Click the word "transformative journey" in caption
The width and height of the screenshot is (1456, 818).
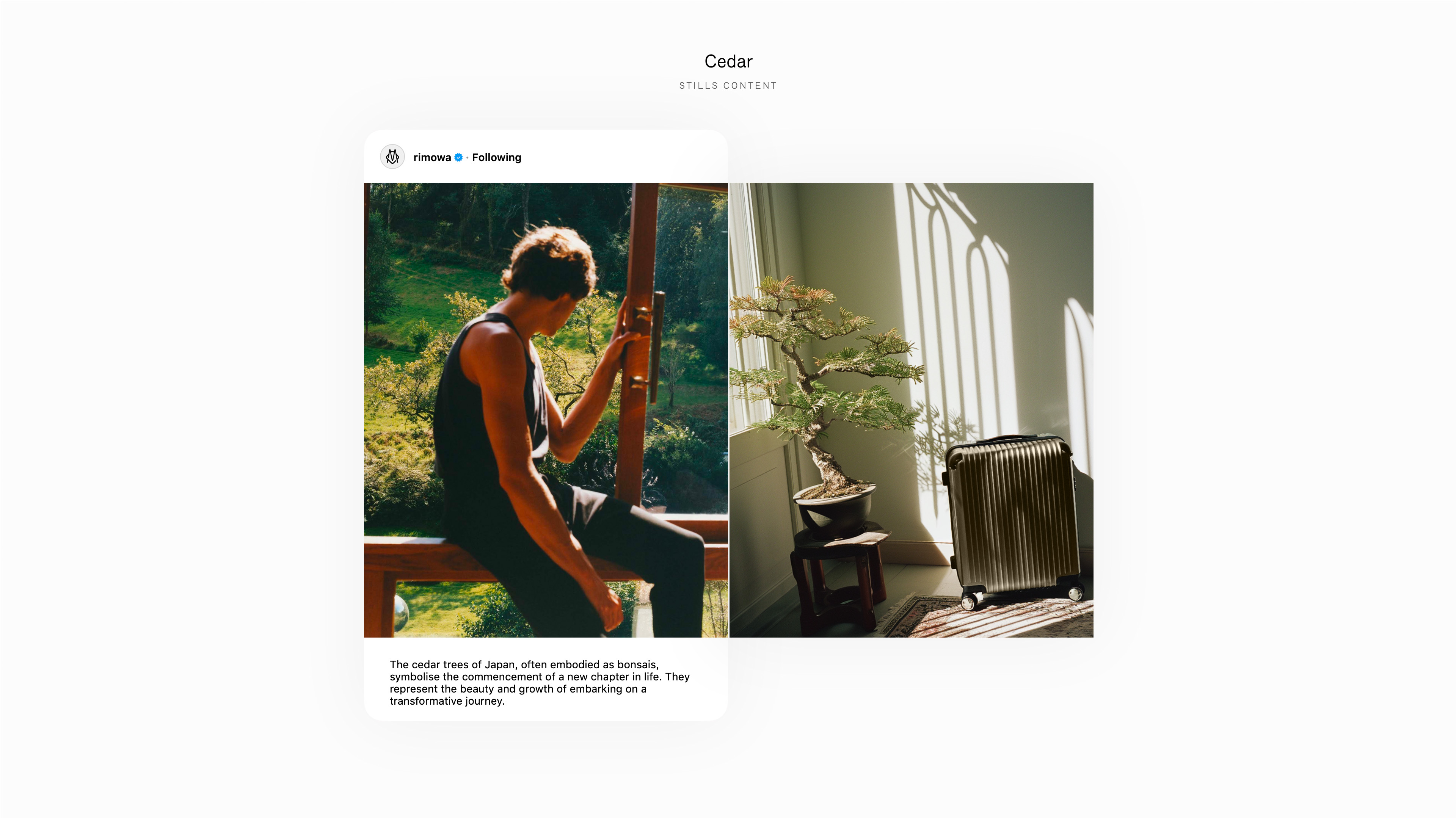[x=447, y=701]
